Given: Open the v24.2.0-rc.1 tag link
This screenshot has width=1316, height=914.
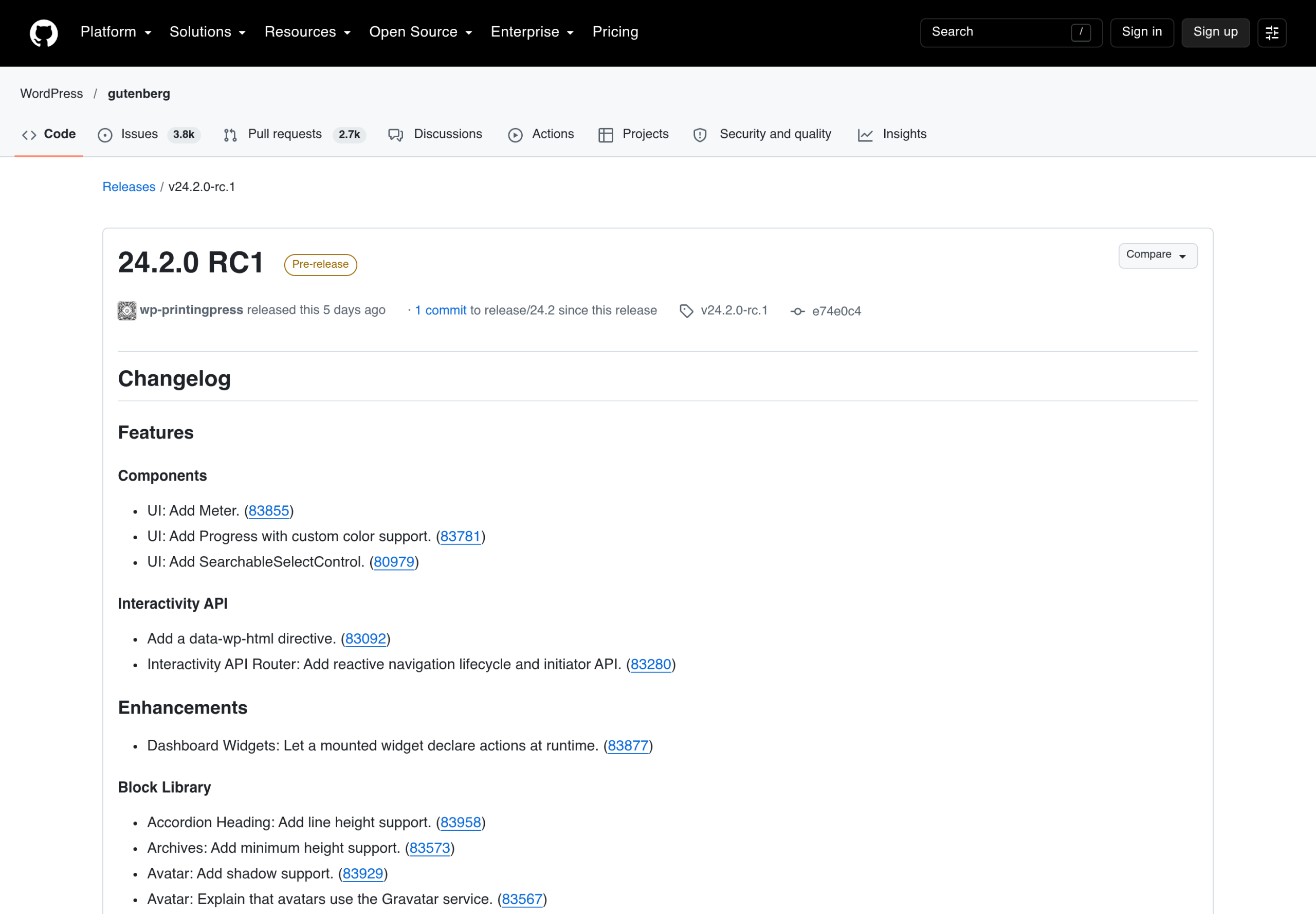Looking at the screenshot, I should pyautogui.click(x=734, y=310).
